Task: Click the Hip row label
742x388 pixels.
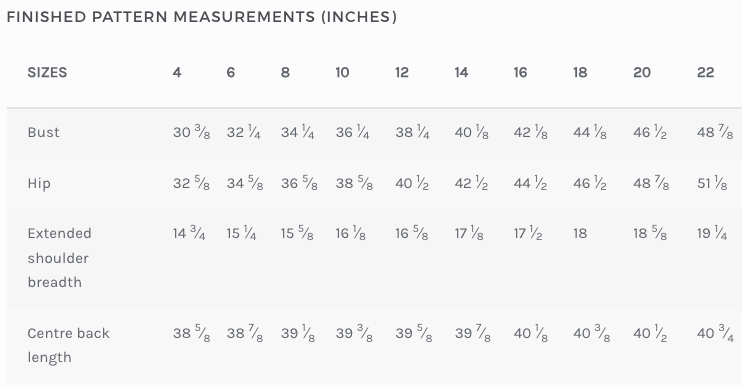Action: coord(39,184)
